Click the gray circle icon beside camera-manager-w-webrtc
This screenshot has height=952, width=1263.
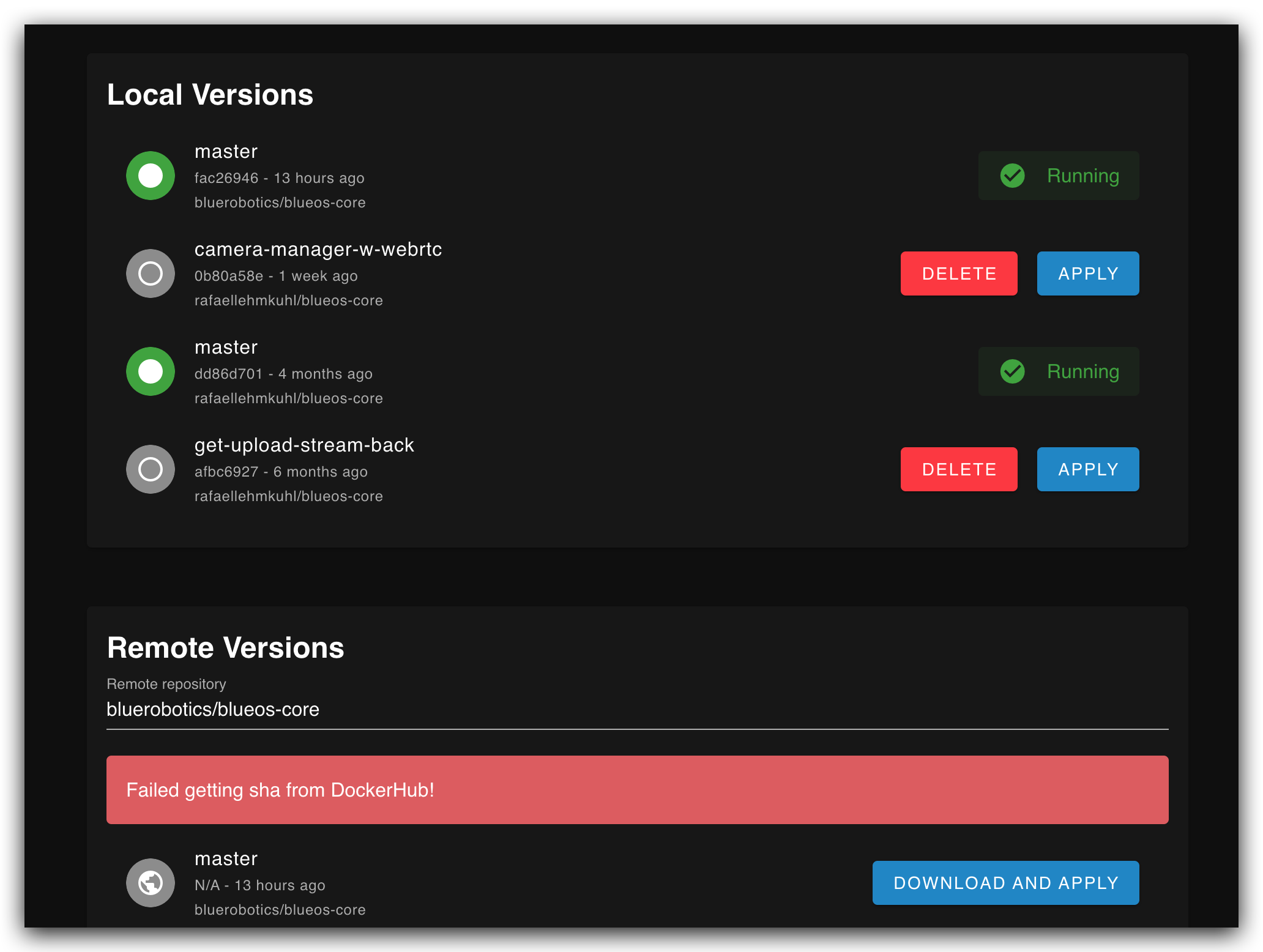coord(151,273)
